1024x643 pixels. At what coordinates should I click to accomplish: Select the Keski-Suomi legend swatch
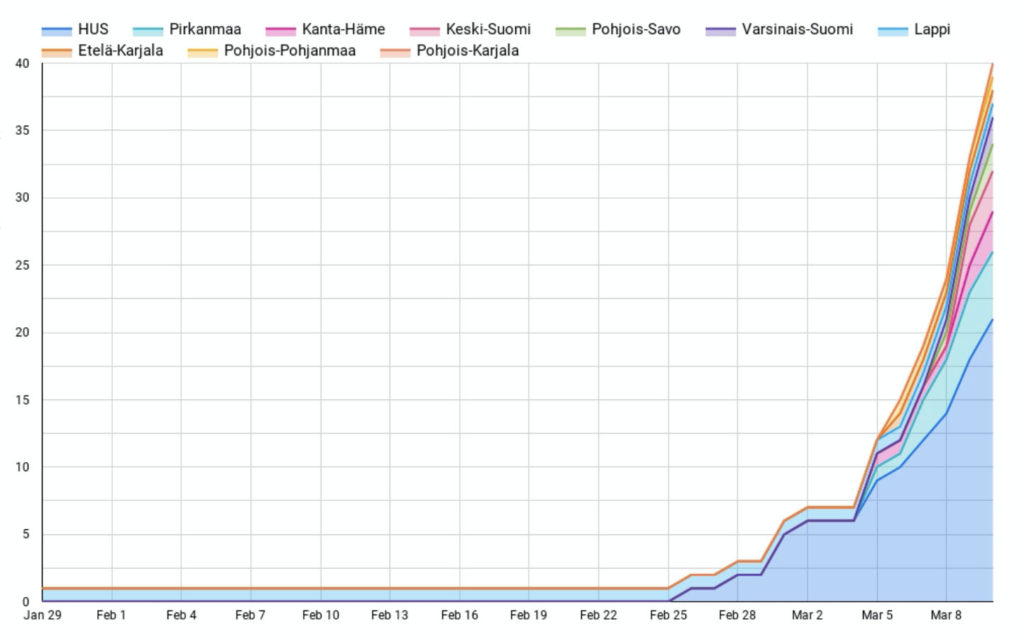point(424,31)
